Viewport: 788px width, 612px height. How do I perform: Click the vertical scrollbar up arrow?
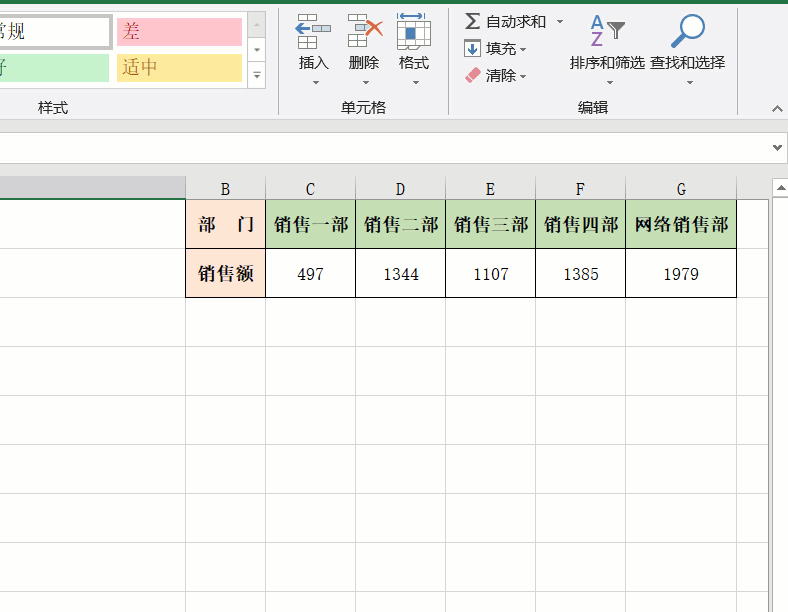pyautogui.click(x=780, y=188)
